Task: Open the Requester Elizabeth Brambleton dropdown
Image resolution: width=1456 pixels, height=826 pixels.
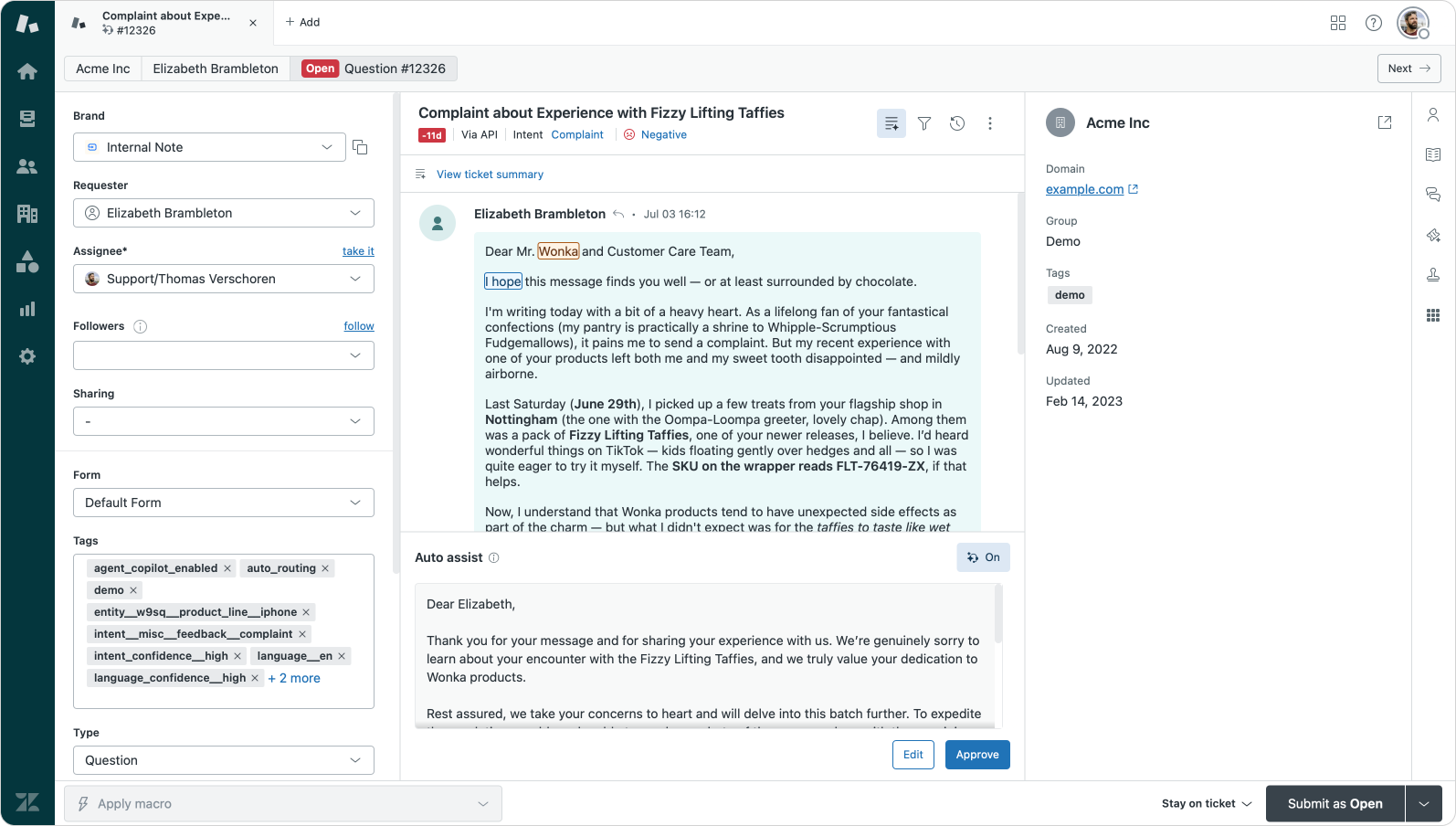Action: (224, 213)
